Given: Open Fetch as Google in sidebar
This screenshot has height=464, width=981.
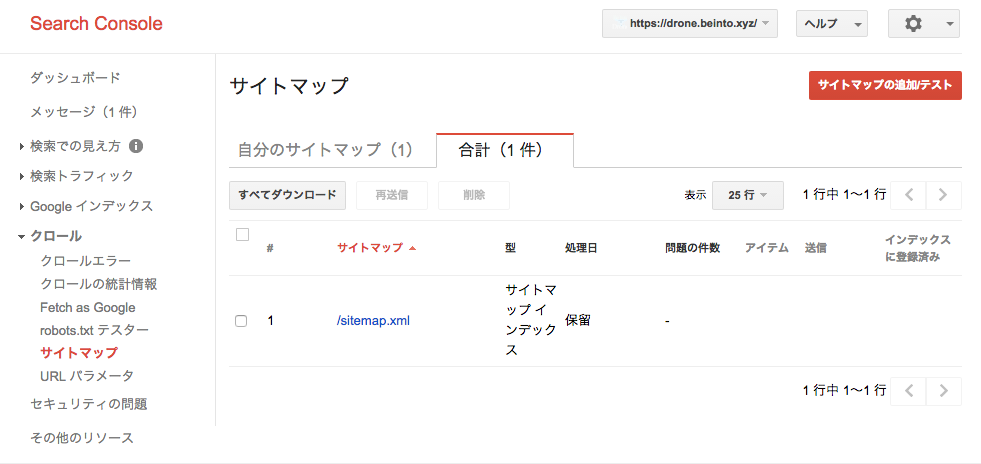Looking at the screenshot, I should 88,308.
